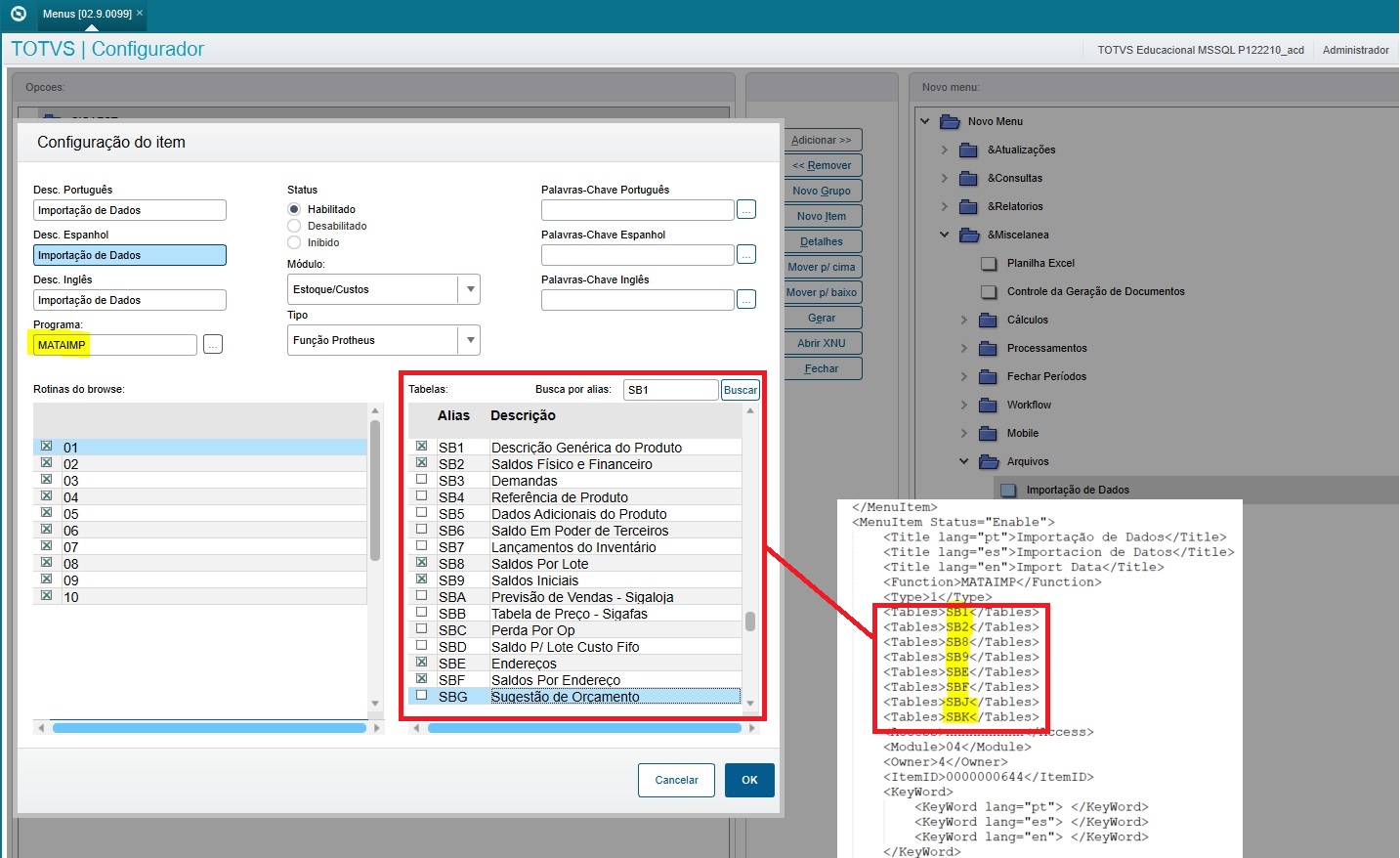Open the Módulo Estoque/Custos dropdown
Screen dimensions: 1400x858
pyautogui.click(x=470, y=289)
